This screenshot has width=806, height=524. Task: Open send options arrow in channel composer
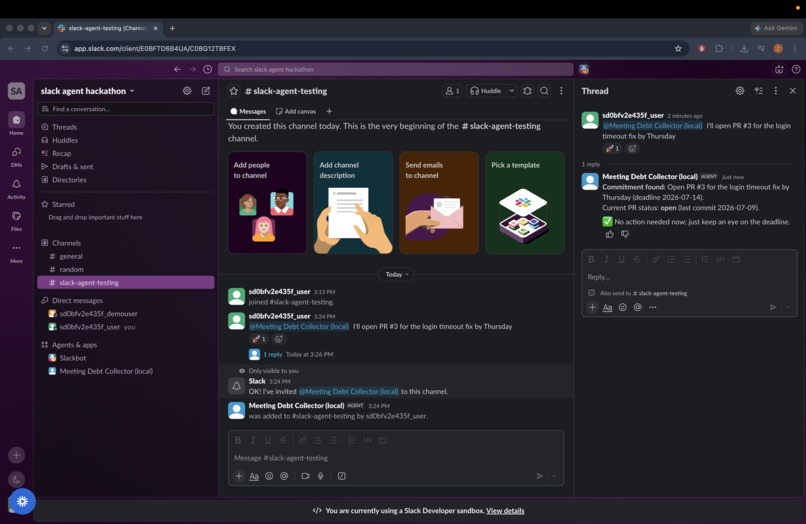pyautogui.click(x=554, y=476)
